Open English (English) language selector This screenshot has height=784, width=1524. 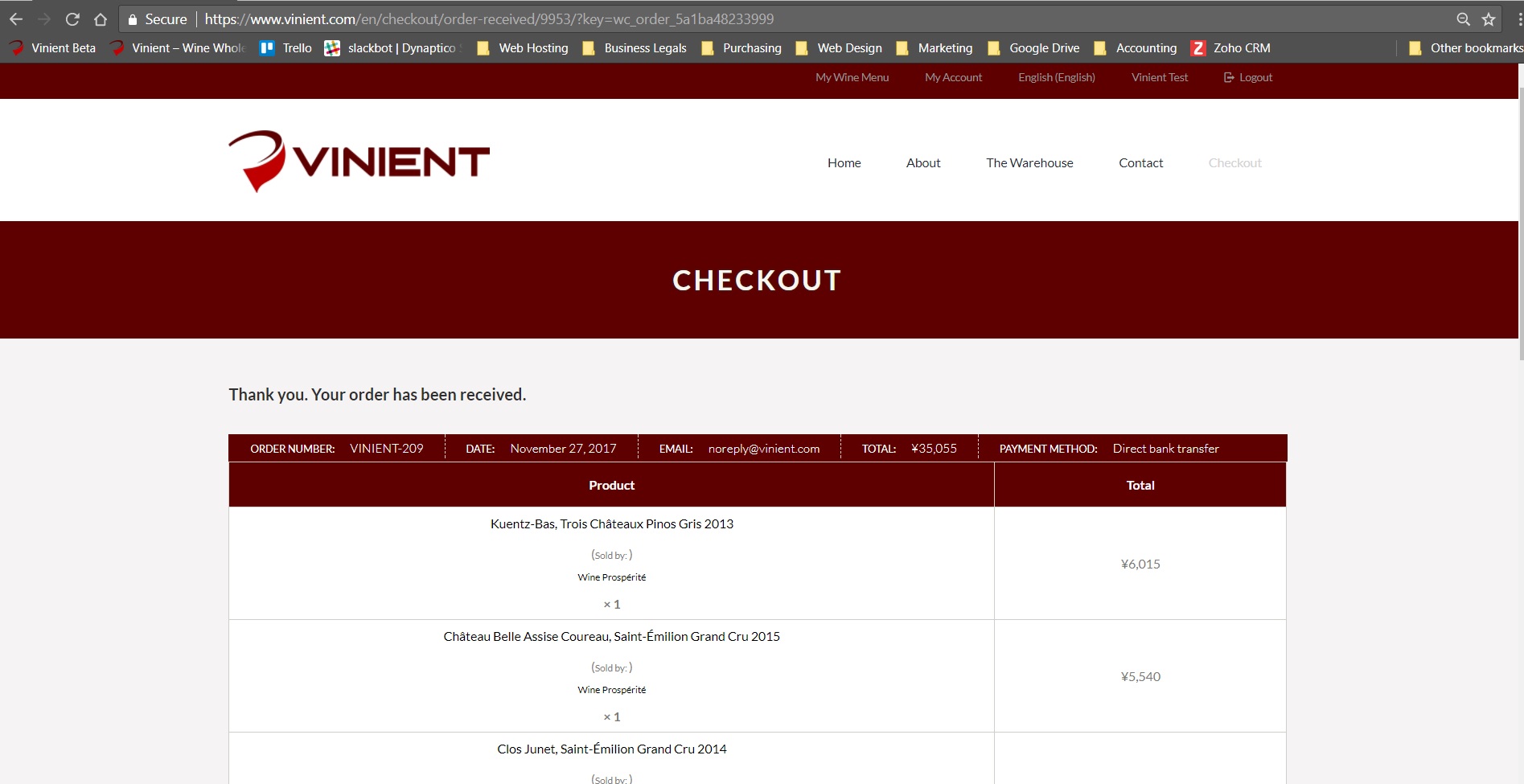point(1056,77)
